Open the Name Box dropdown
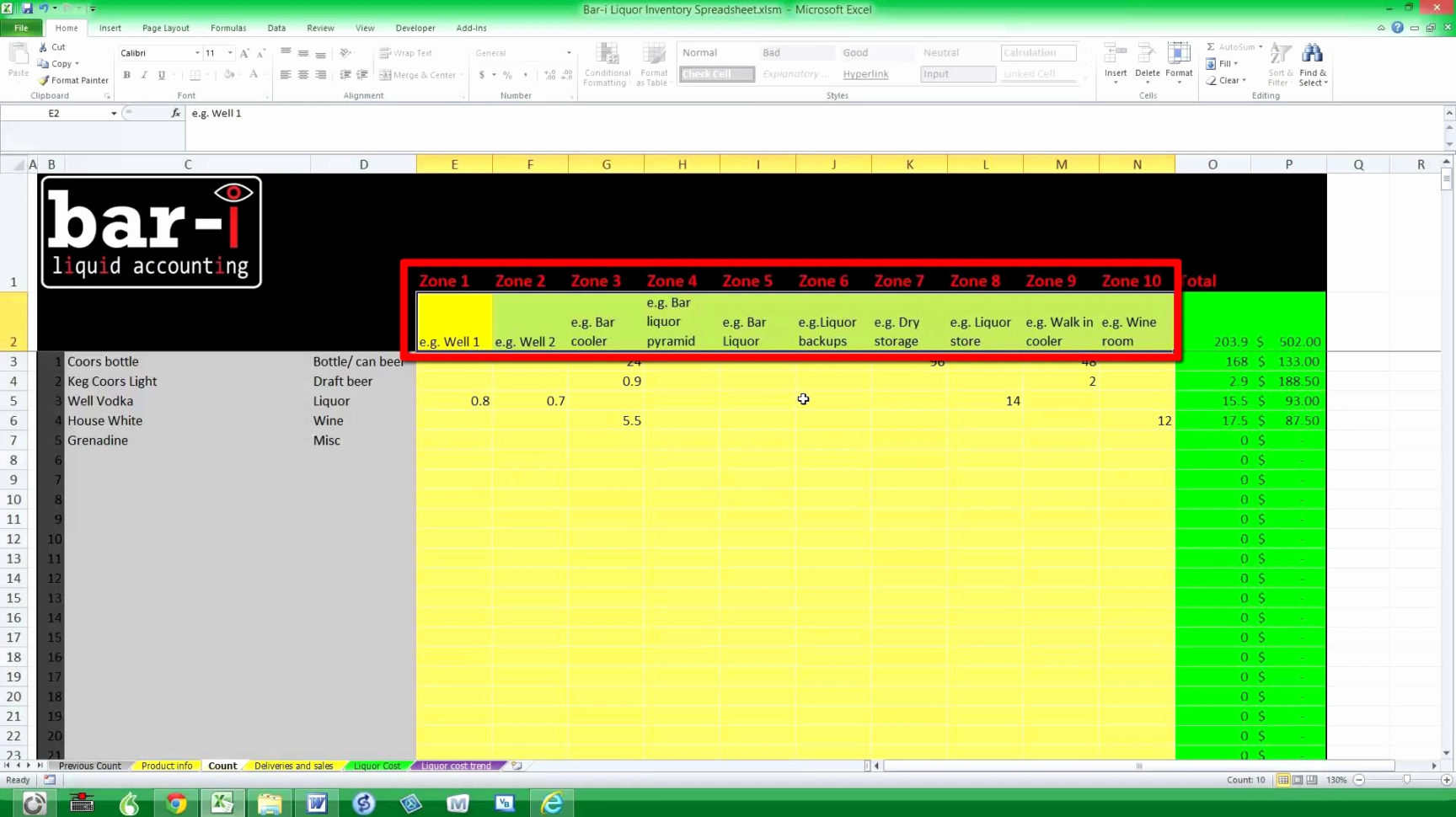This screenshot has width=1456, height=817. (113, 113)
